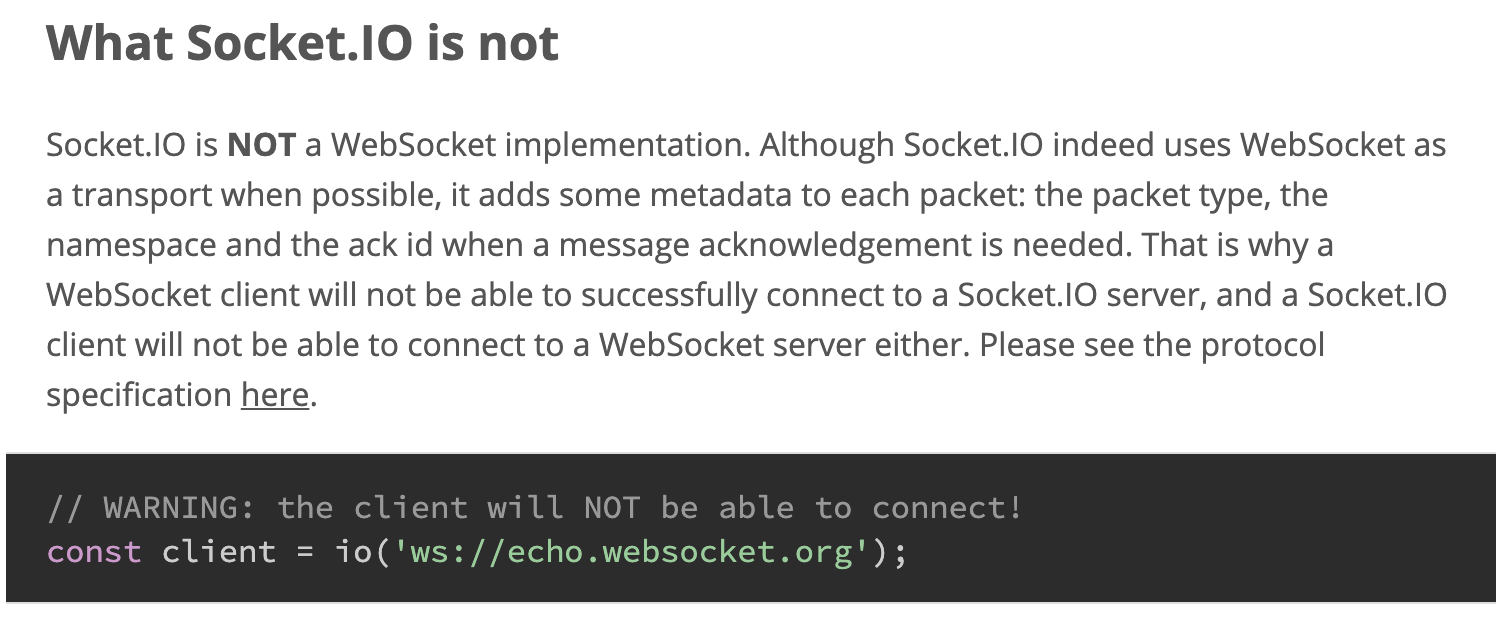Screen dimensions: 1506x618
Task: Click the purple "const" keyword in the code
Action: pos(94,552)
